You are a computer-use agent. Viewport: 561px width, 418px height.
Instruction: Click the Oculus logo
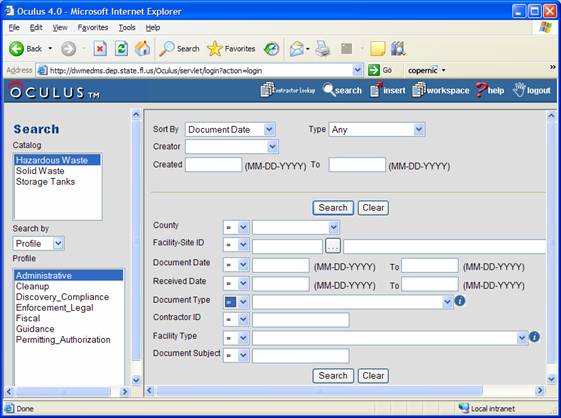click(54, 91)
